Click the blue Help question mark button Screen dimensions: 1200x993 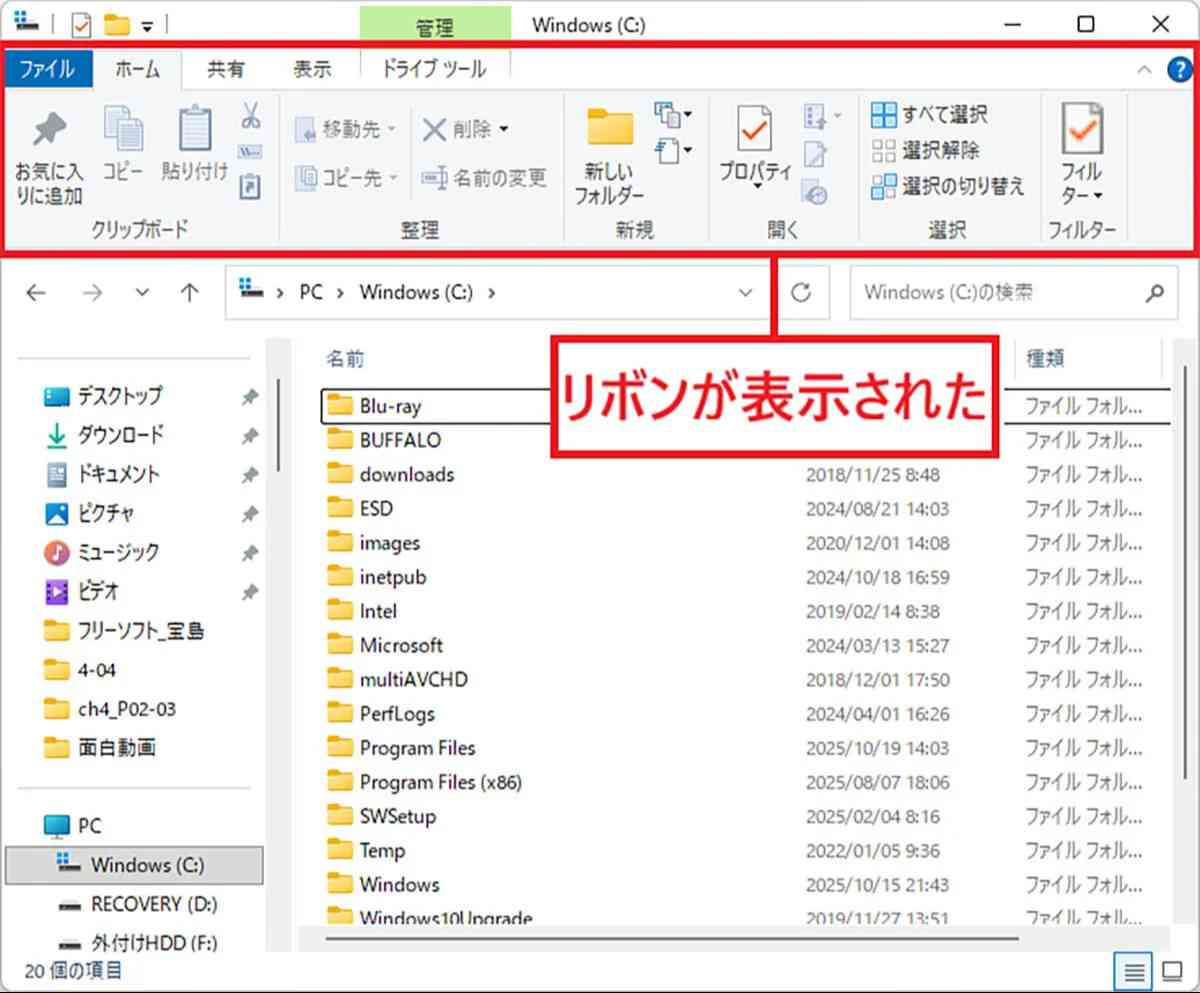(1180, 70)
